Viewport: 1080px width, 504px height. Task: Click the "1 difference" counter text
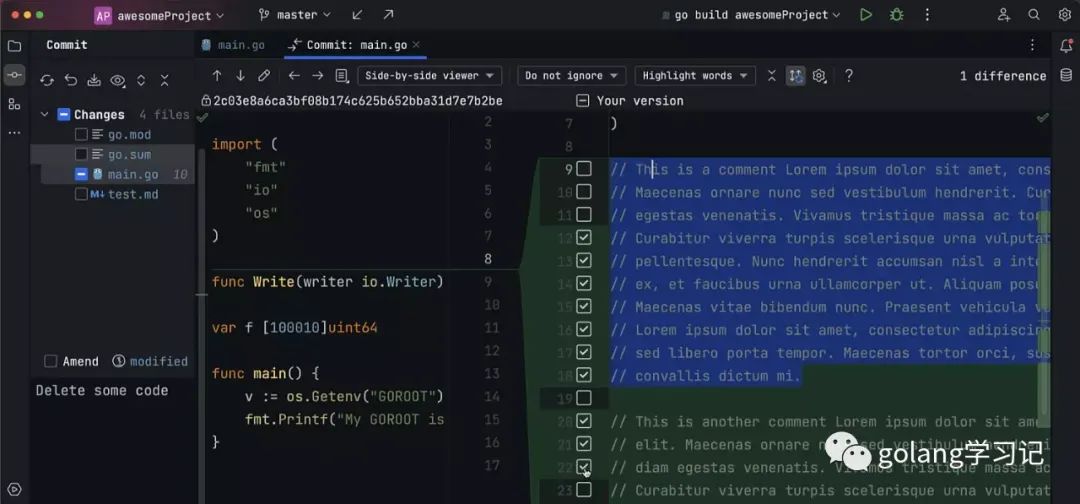(x=1002, y=76)
